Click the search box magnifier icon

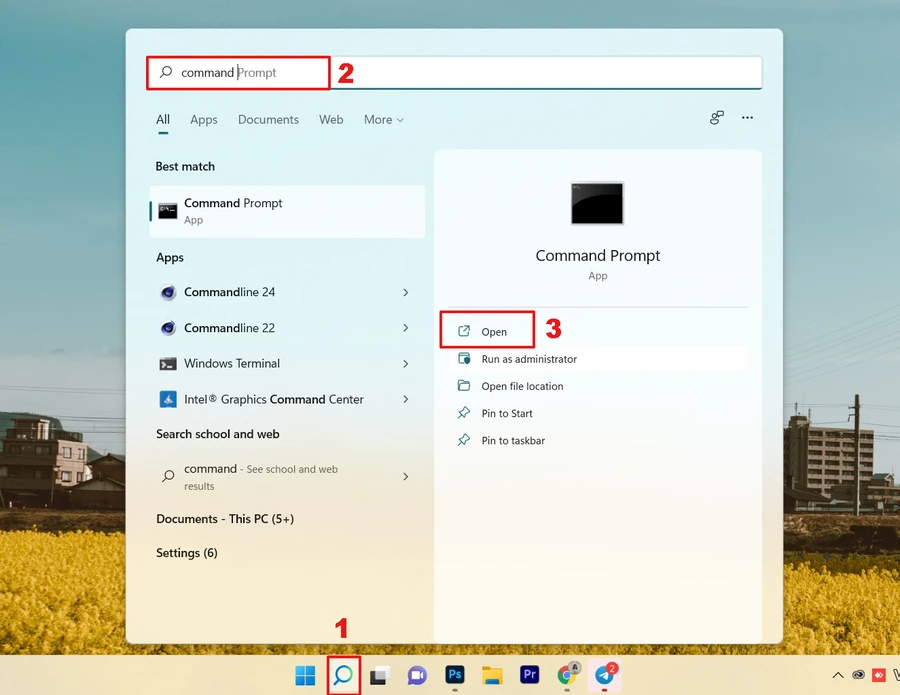pos(166,72)
